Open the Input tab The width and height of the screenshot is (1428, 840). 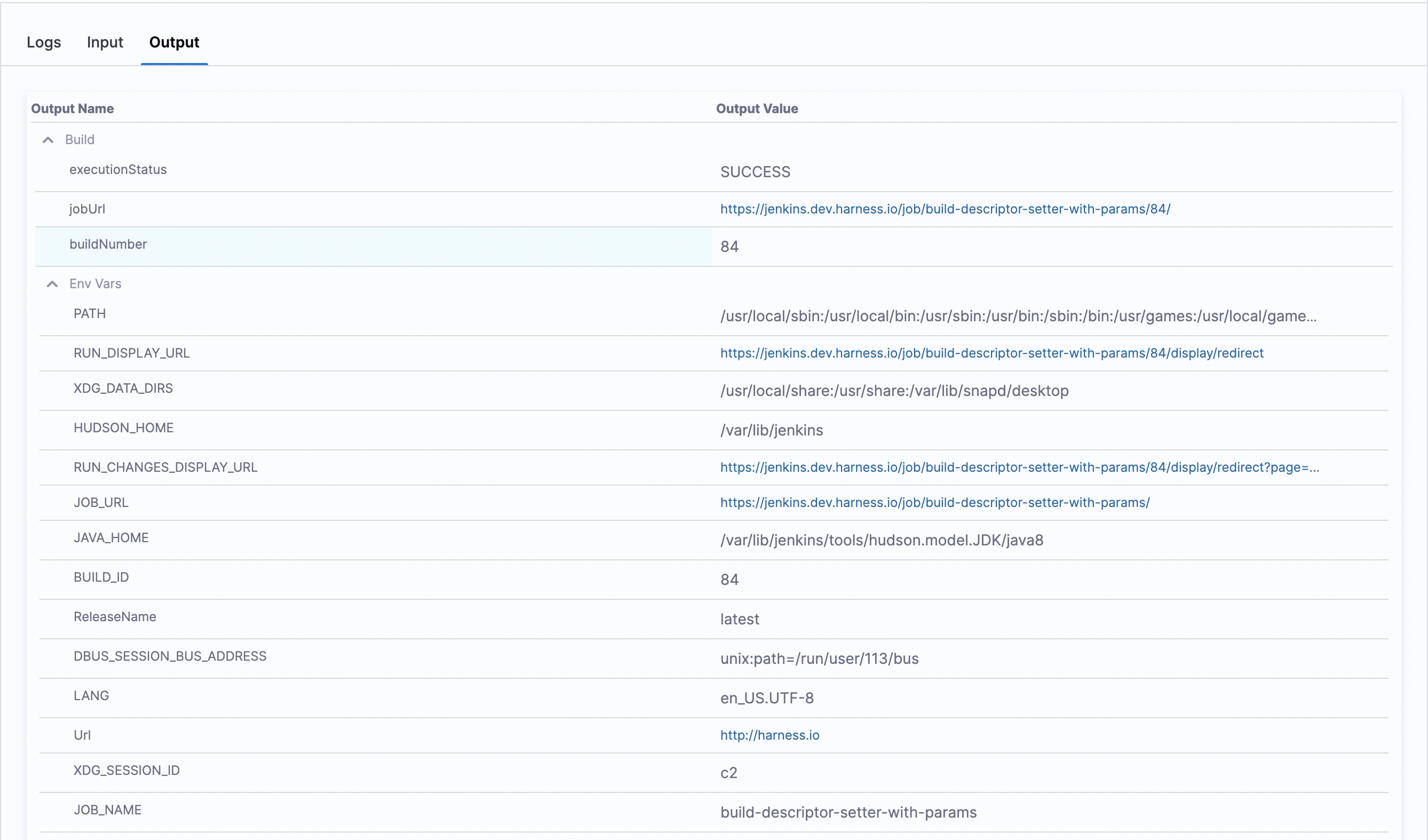tap(105, 43)
